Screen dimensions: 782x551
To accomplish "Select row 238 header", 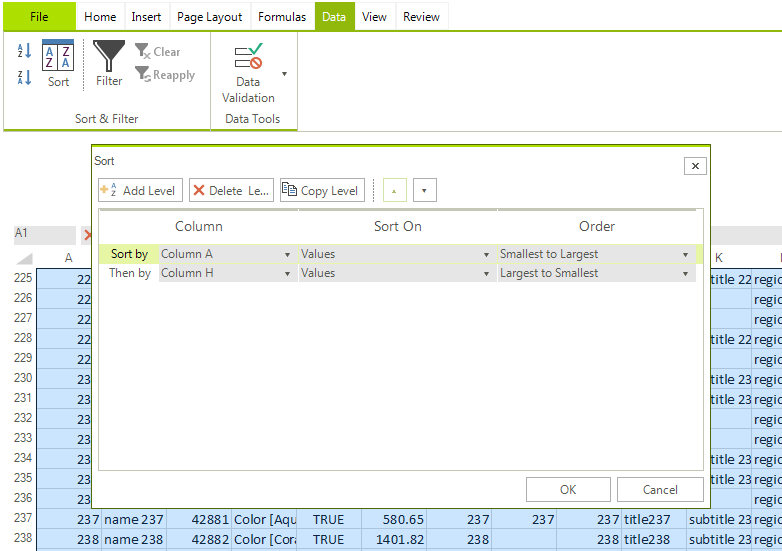I will pyautogui.click(x=23, y=538).
